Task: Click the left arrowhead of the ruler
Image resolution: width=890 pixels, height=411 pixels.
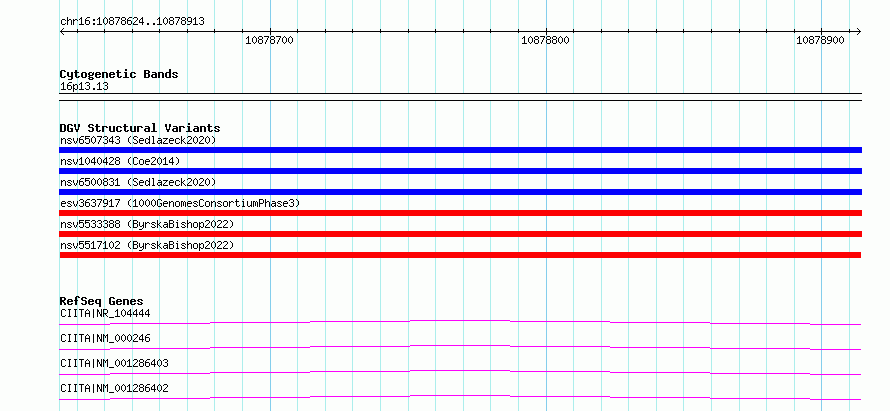Action: tap(62, 31)
